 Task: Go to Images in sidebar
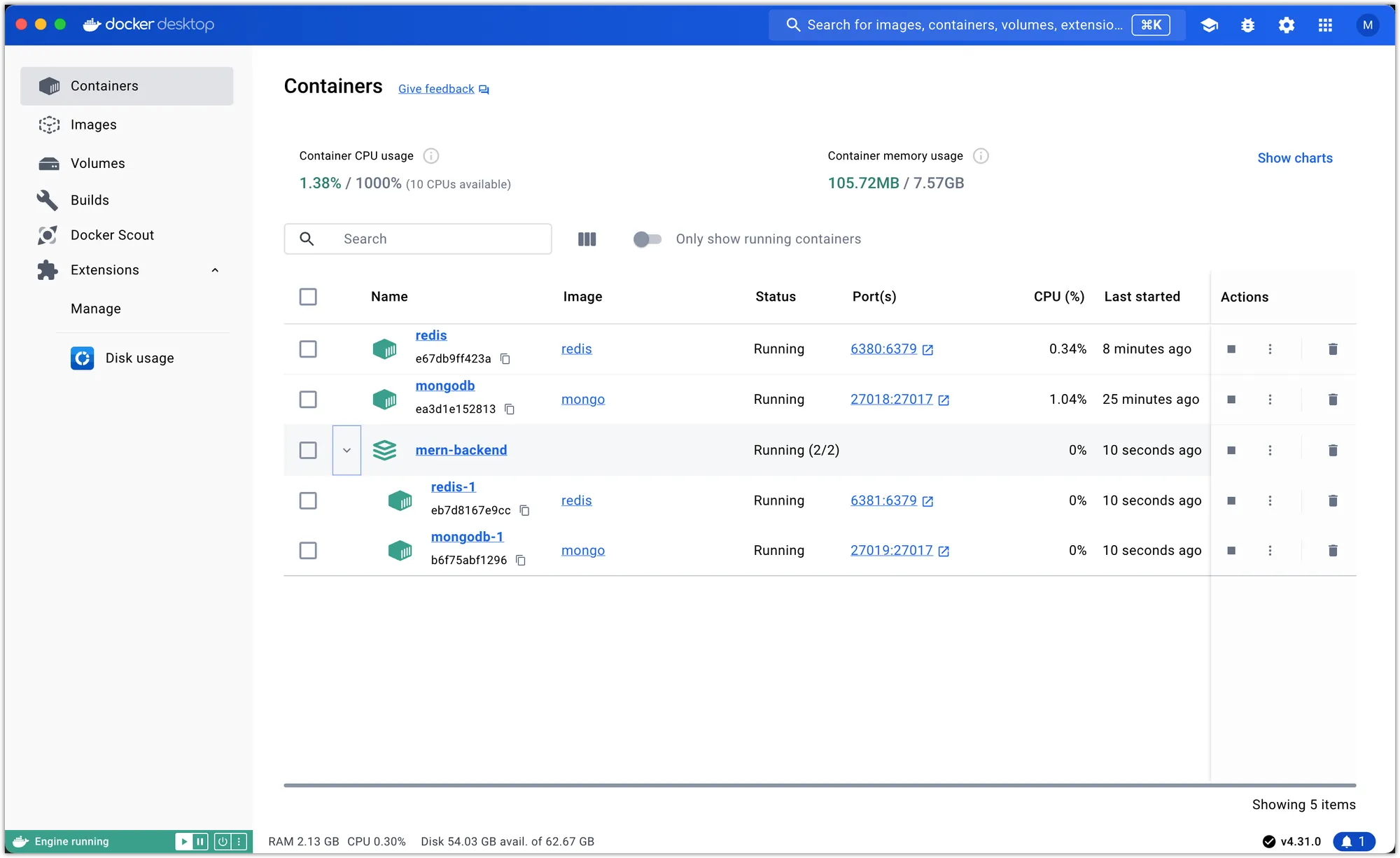pyautogui.click(x=127, y=125)
